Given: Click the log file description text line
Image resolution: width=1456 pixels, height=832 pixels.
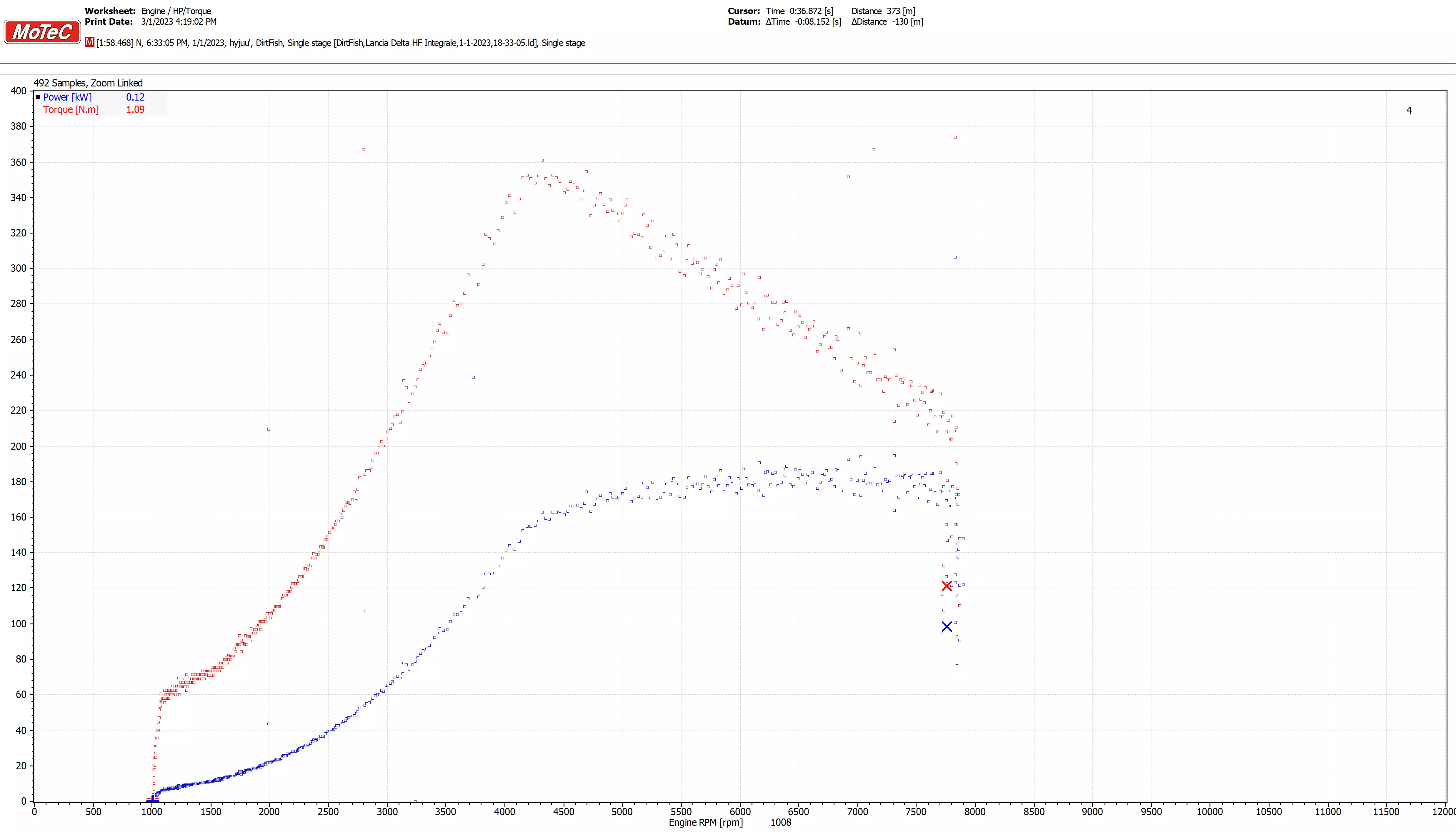Looking at the screenshot, I should tap(341, 43).
